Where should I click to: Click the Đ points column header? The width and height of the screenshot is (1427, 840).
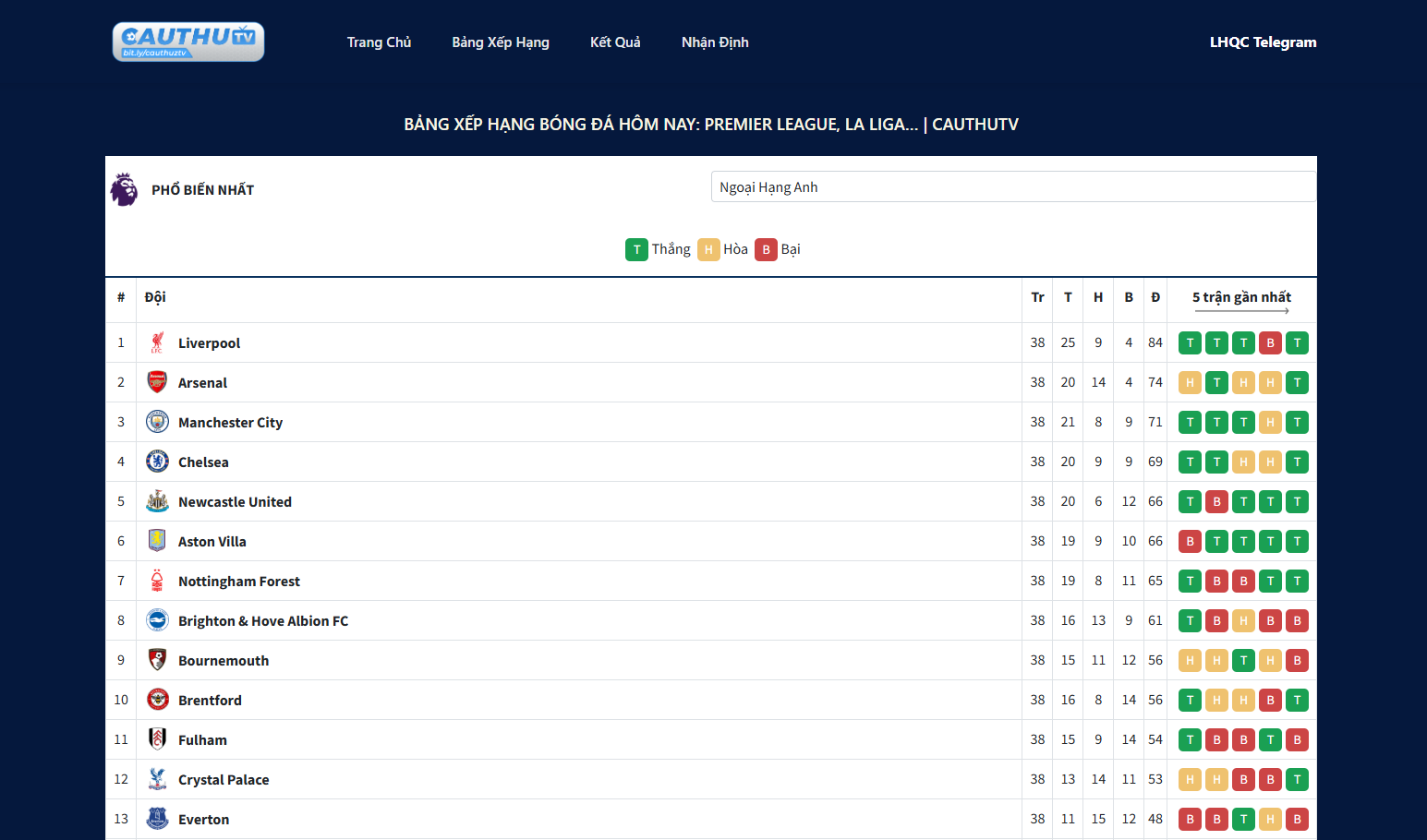point(1155,297)
